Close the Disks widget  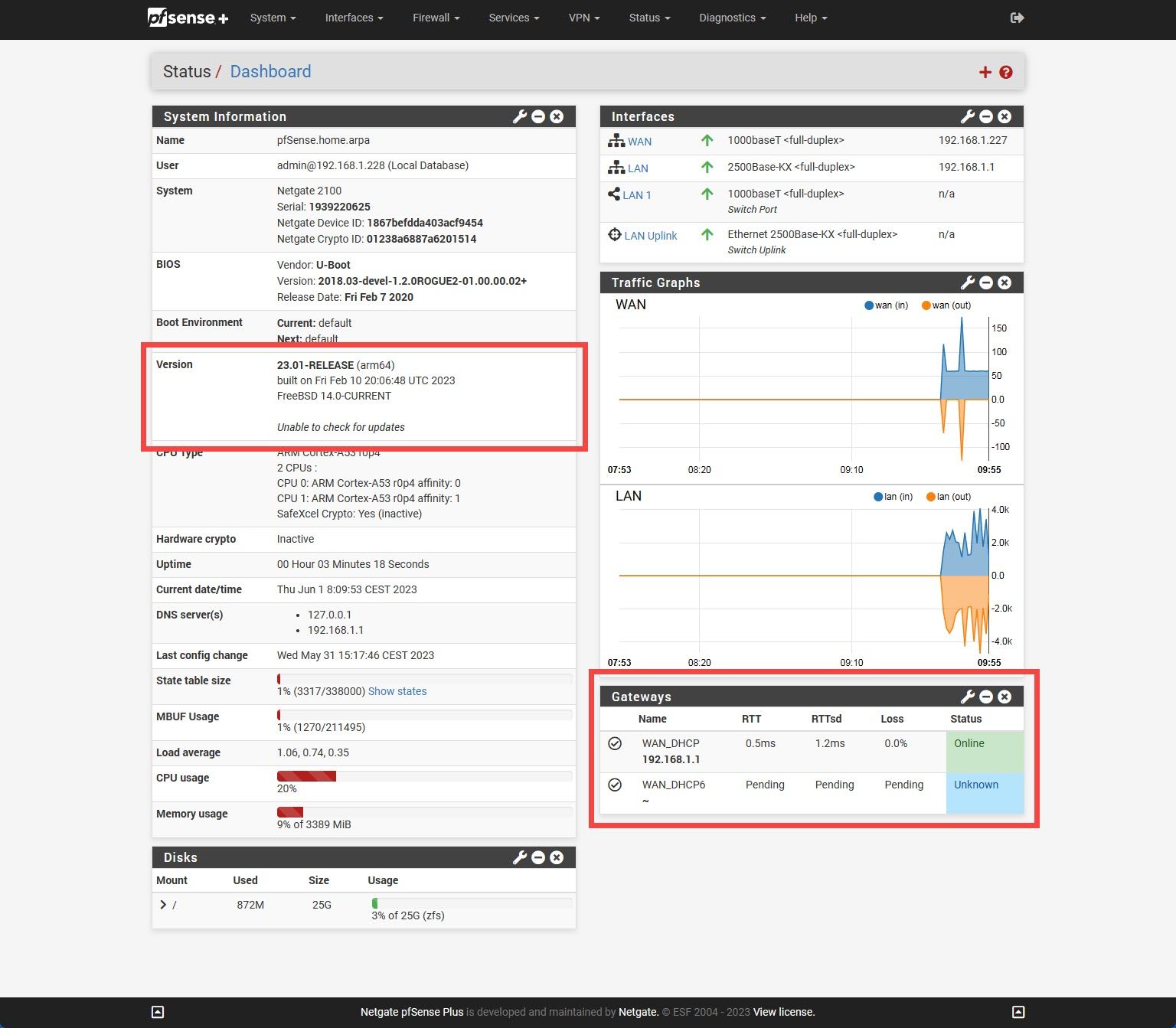[557, 857]
